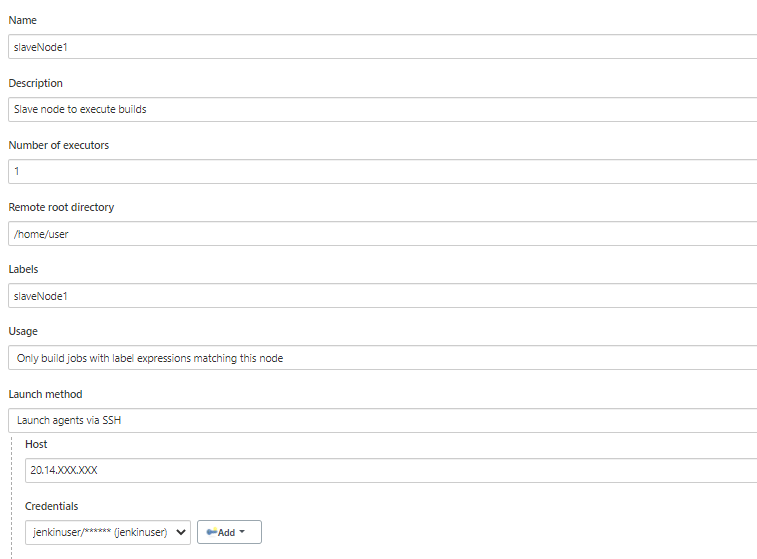Expand the jenkinuser Credentials dropdown
Viewport: 757px width, 559px height.
point(108,532)
